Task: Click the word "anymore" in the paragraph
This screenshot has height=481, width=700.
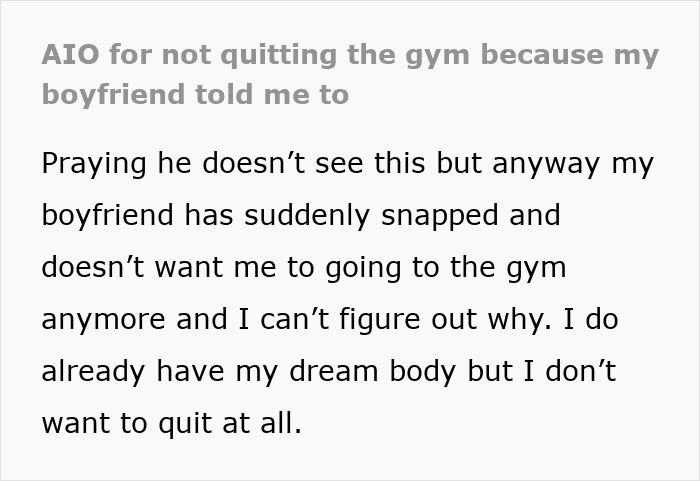Action: point(104,321)
